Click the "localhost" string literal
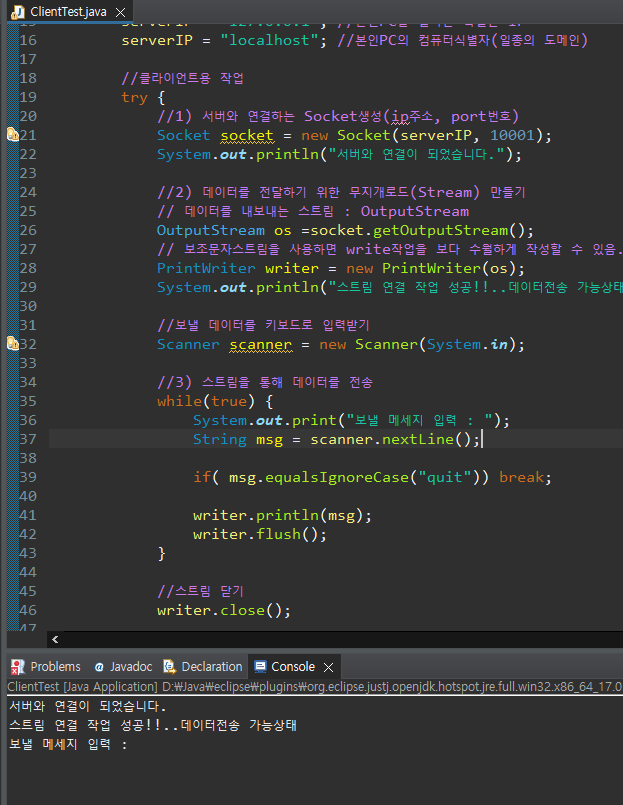623x805 pixels. tap(270, 40)
